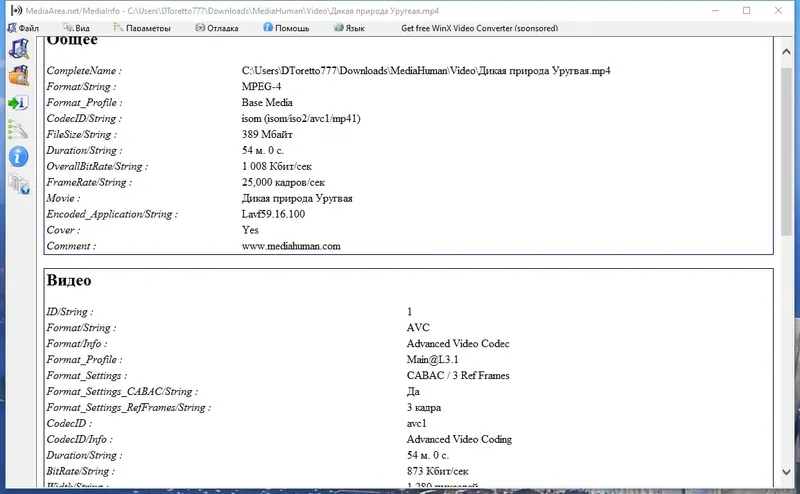The image size is (800, 494).
Task: Click the MPEG-4 format value
Action: pyautogui.click(x=261, y=86)
